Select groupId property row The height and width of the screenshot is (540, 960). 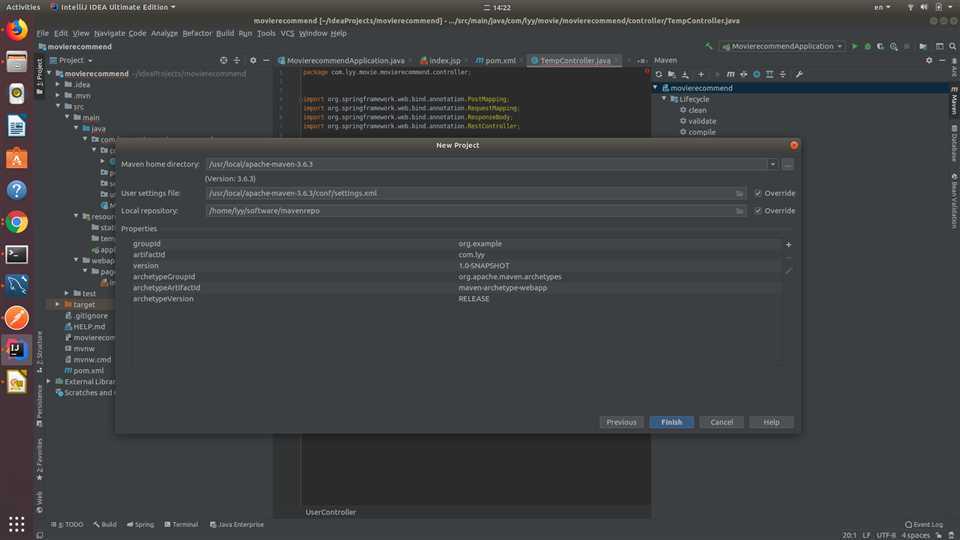coord(456,244)
